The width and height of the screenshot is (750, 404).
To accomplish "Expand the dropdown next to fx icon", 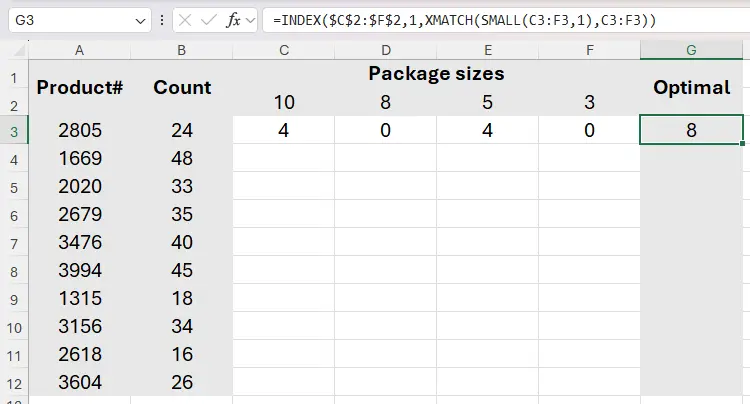I will click(x=250, y=21).
